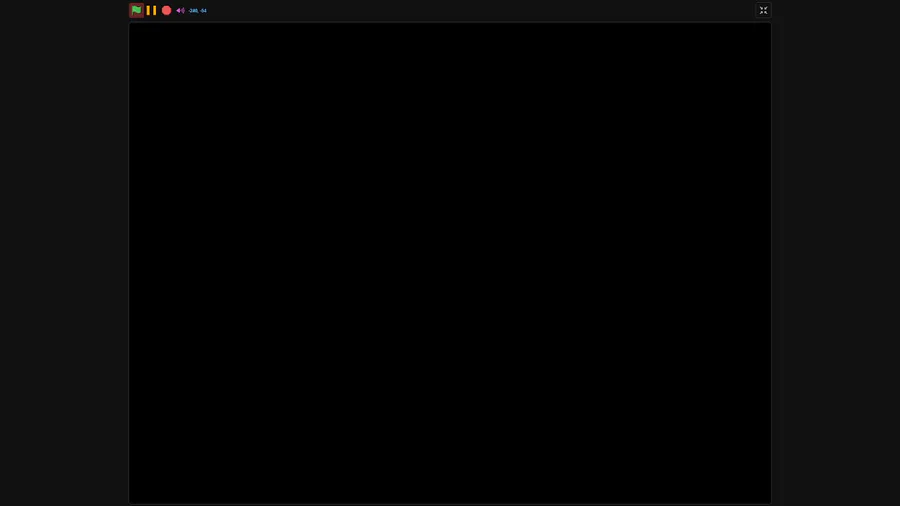Halt all scripts with the stop icon
The height and width of the screenshot is (506, 900).
(166, 10)
